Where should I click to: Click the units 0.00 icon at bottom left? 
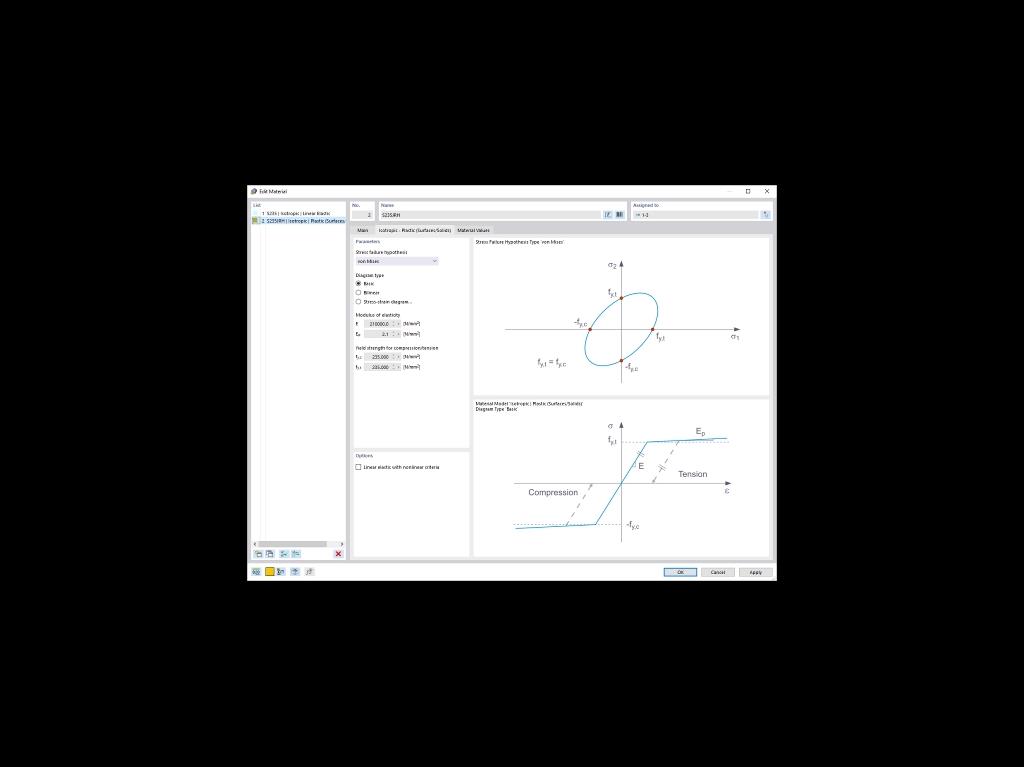coord(257,572)
